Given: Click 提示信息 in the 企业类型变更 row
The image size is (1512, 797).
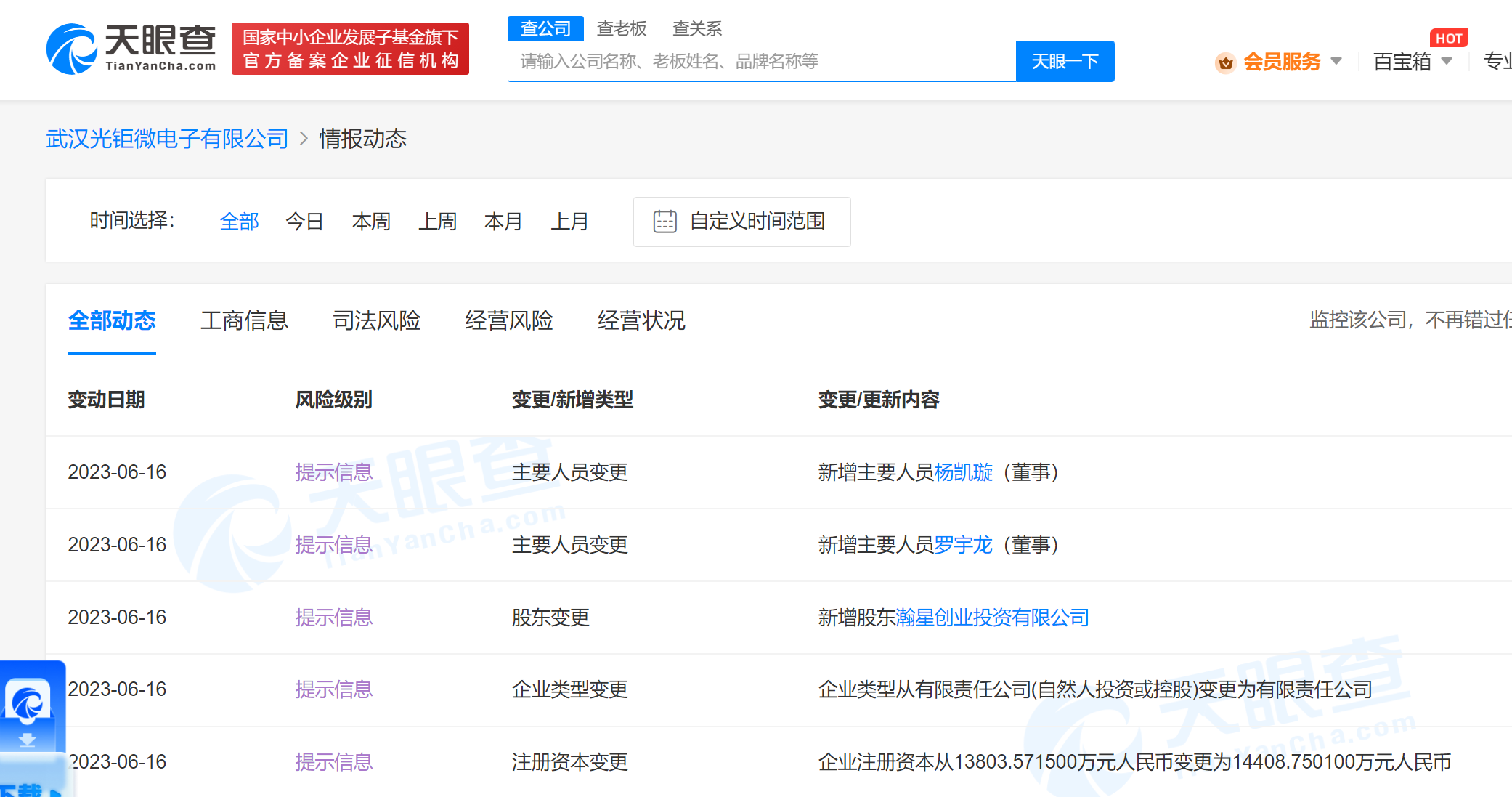Looking at the screenshot, I should 333,689.
